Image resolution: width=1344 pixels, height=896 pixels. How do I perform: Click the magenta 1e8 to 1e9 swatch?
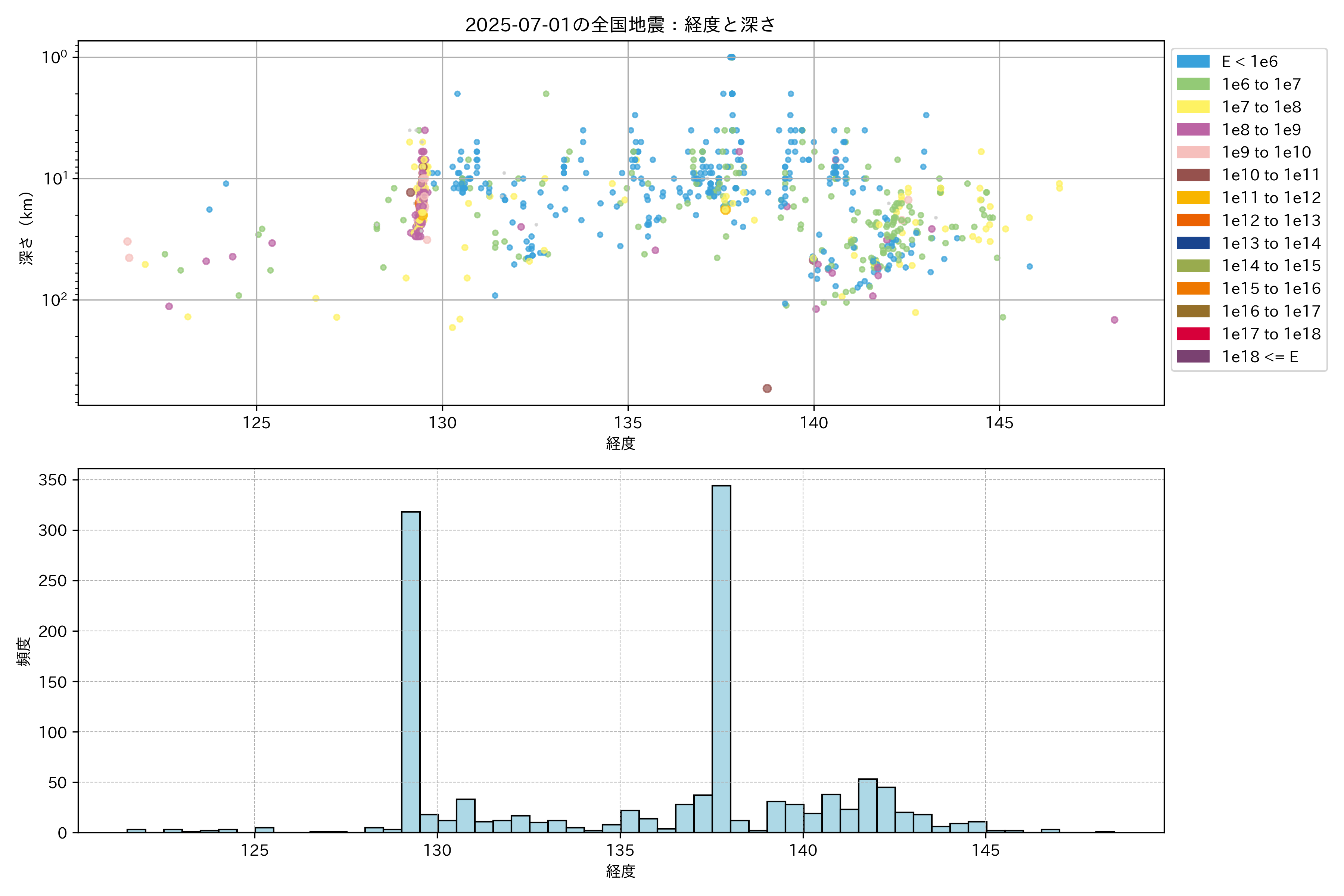tap(1193, 130)
